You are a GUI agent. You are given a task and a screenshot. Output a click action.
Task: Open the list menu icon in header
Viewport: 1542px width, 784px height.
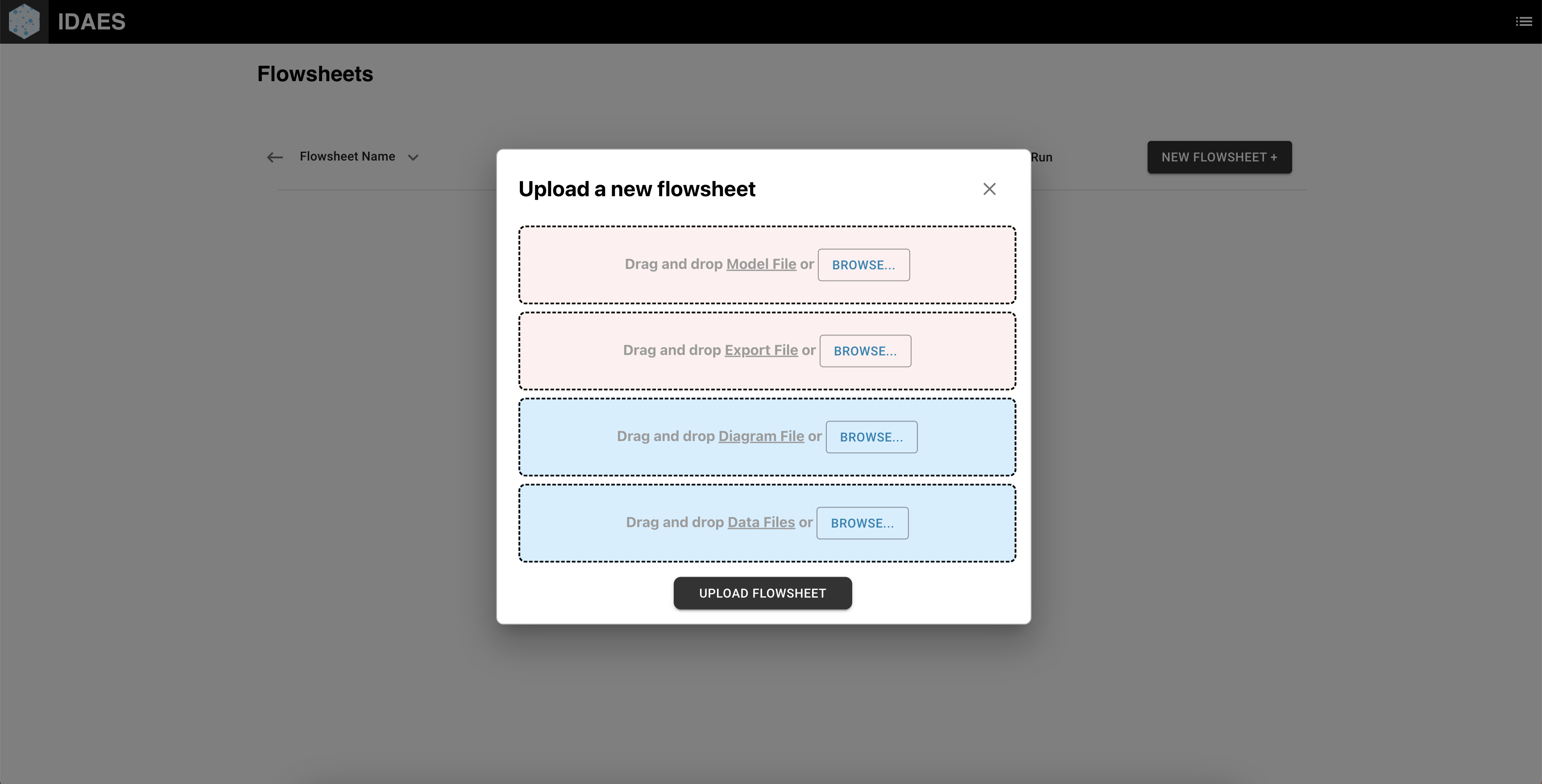pyautogui.click(x=1523, y=21)
